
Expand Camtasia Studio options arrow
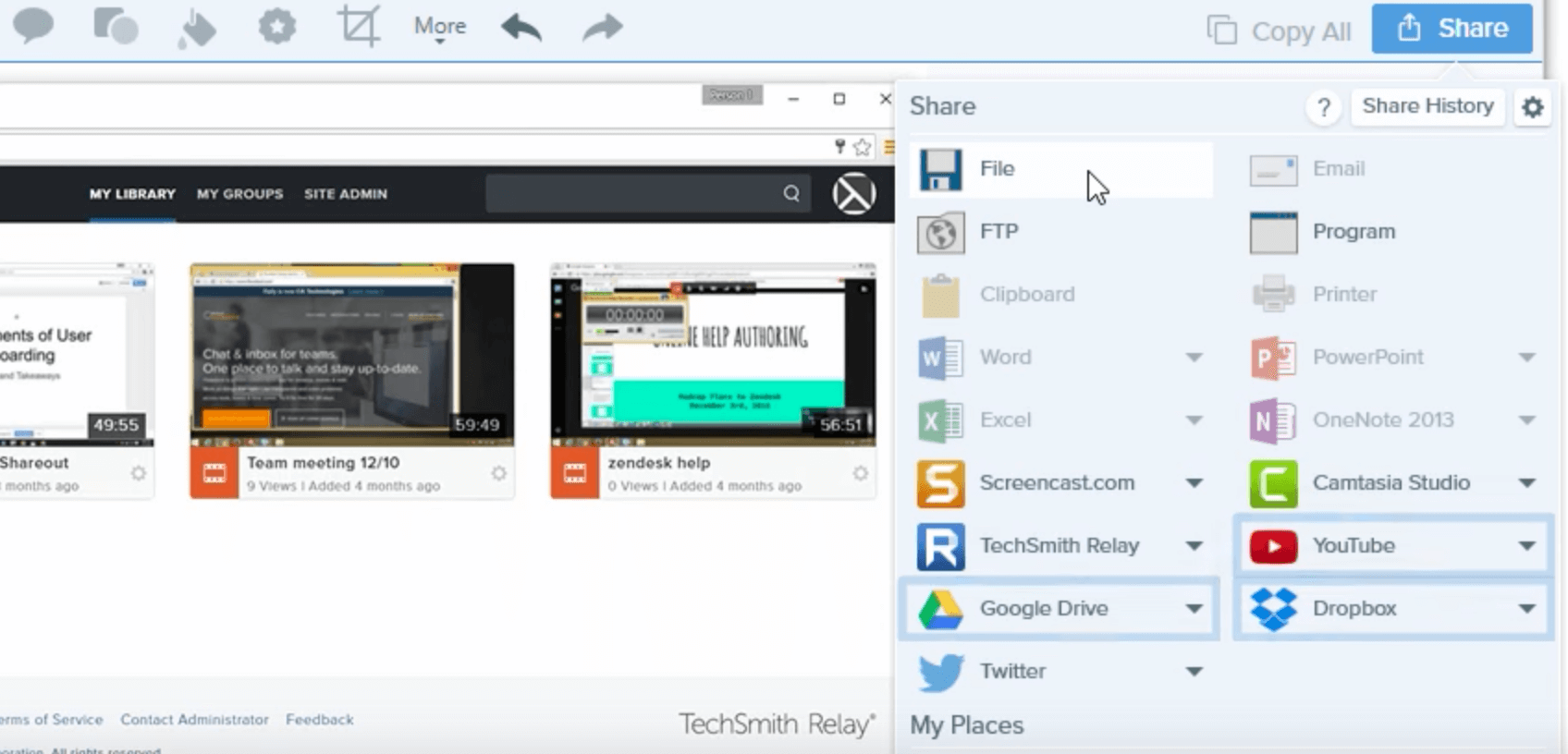click(x=1526, y=483)
